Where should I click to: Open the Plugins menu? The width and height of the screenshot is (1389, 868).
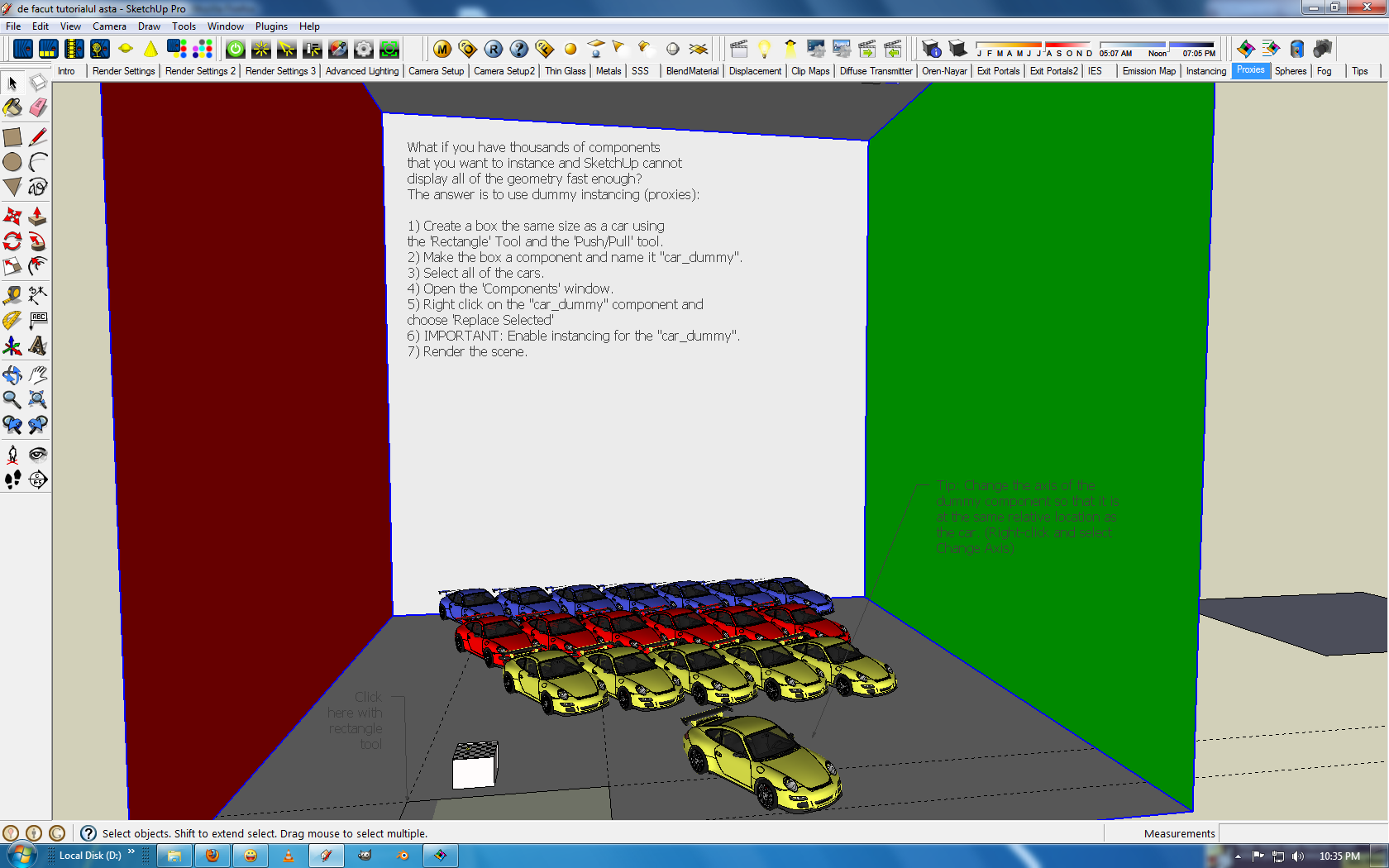click(x=271, y=26)
